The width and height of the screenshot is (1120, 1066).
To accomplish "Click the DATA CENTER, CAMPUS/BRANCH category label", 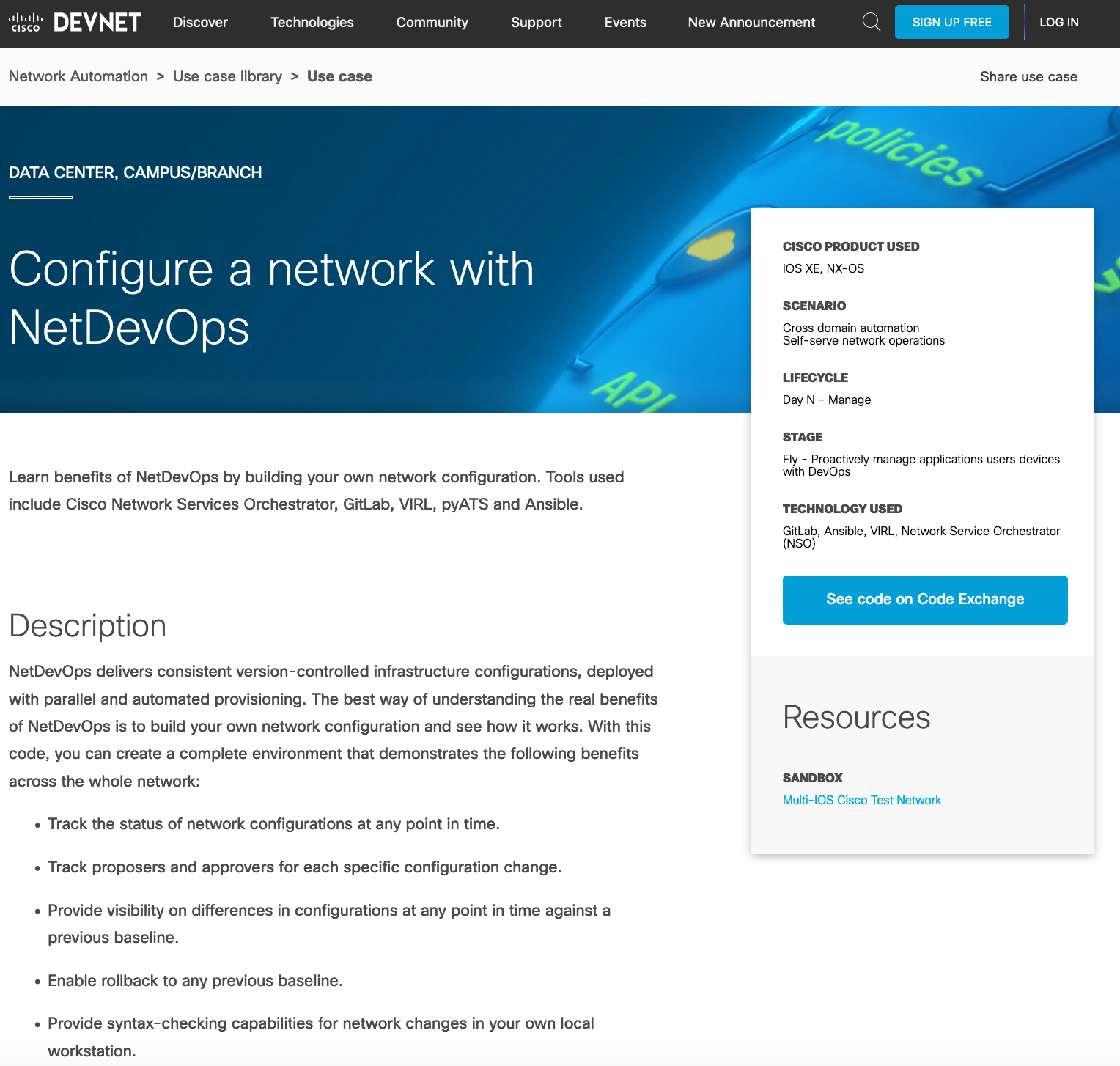I will pos(136,173).
